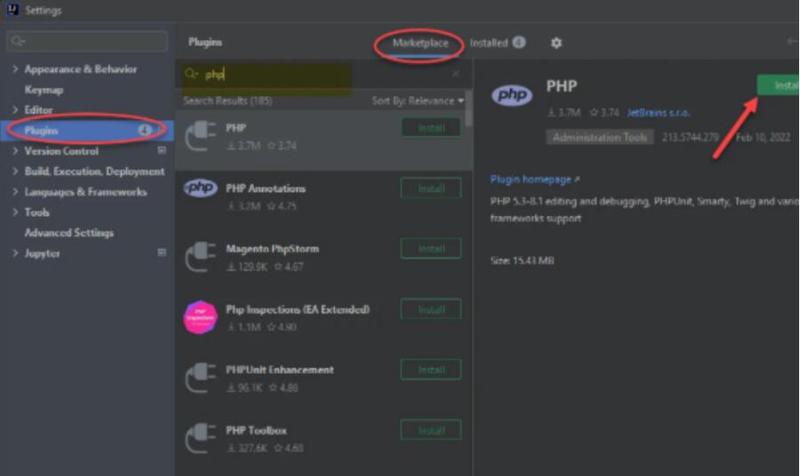Click the PHP Annotations plugin icon
Viewport: 800px width, 476px height.
(201, 188)
